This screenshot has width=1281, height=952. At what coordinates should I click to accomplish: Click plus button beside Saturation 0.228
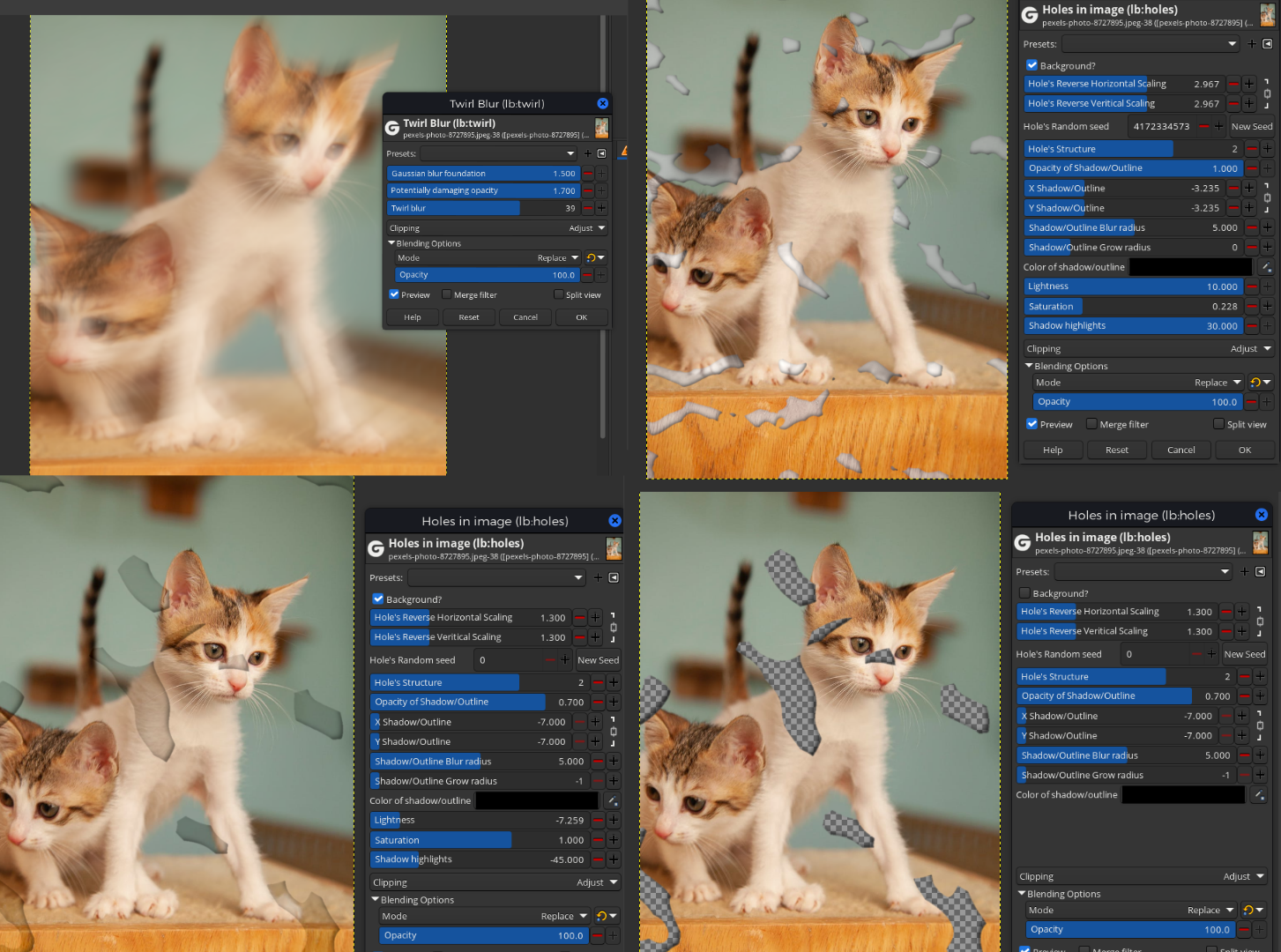(1267, 307)
